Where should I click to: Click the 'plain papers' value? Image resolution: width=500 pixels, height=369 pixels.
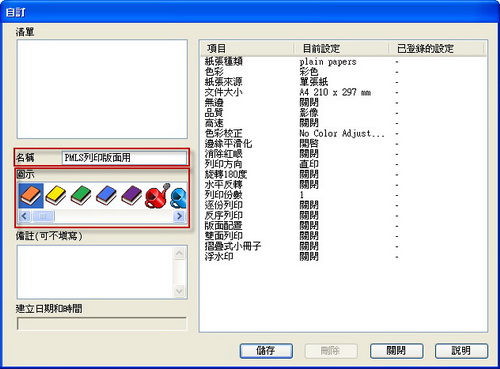coord(328,62)
